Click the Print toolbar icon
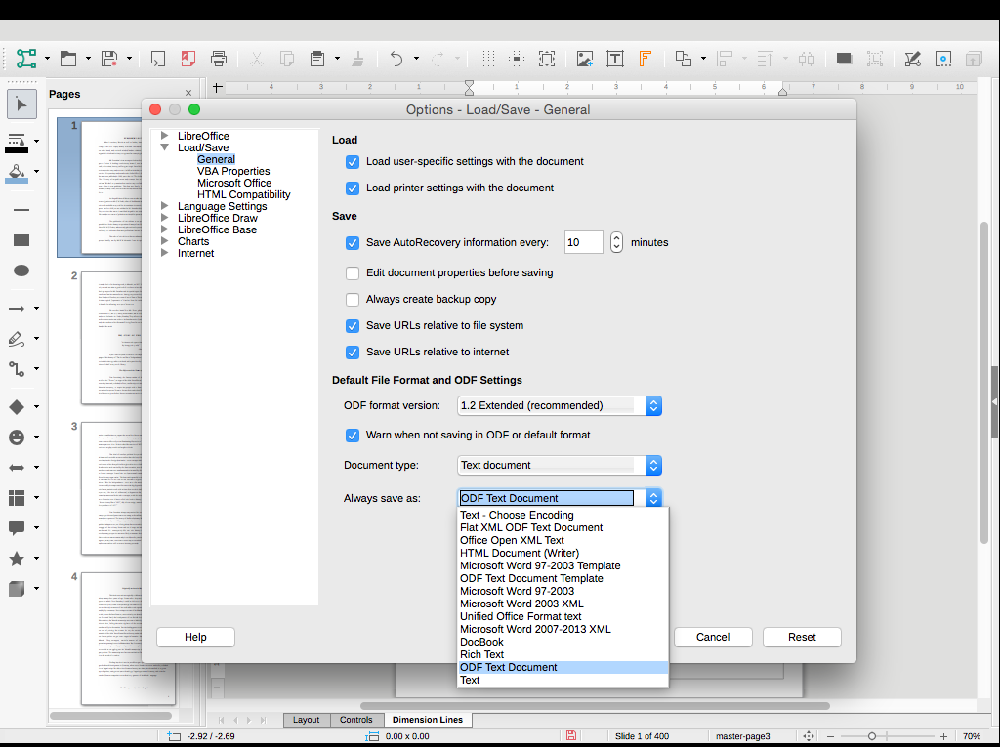This screenshot has width=1000, height=747. pos(219,59)
